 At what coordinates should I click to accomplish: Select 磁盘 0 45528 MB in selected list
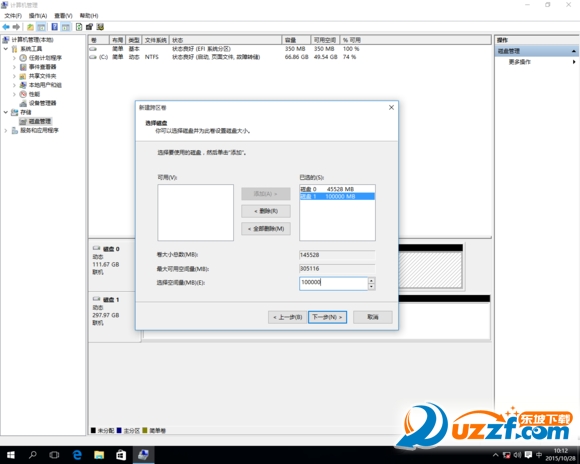337,189
